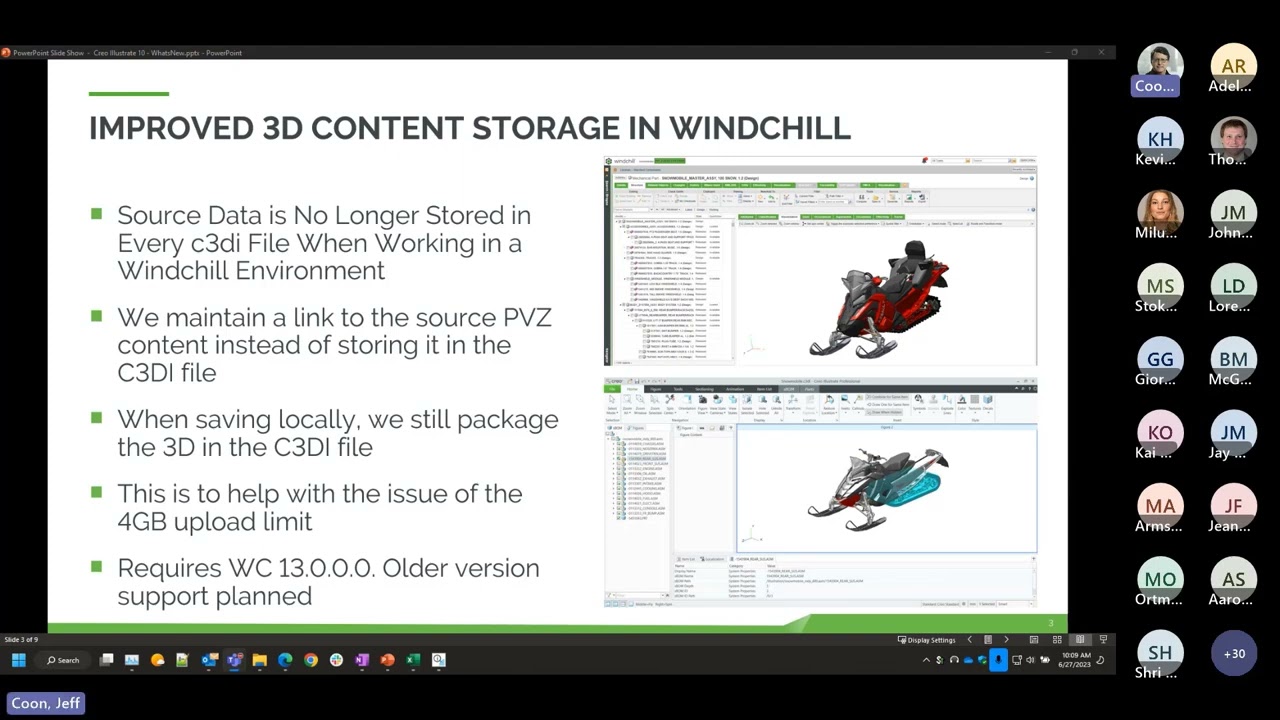1280x720 pixels.
Task: Click the taskbar Search box
Action: 63,660
